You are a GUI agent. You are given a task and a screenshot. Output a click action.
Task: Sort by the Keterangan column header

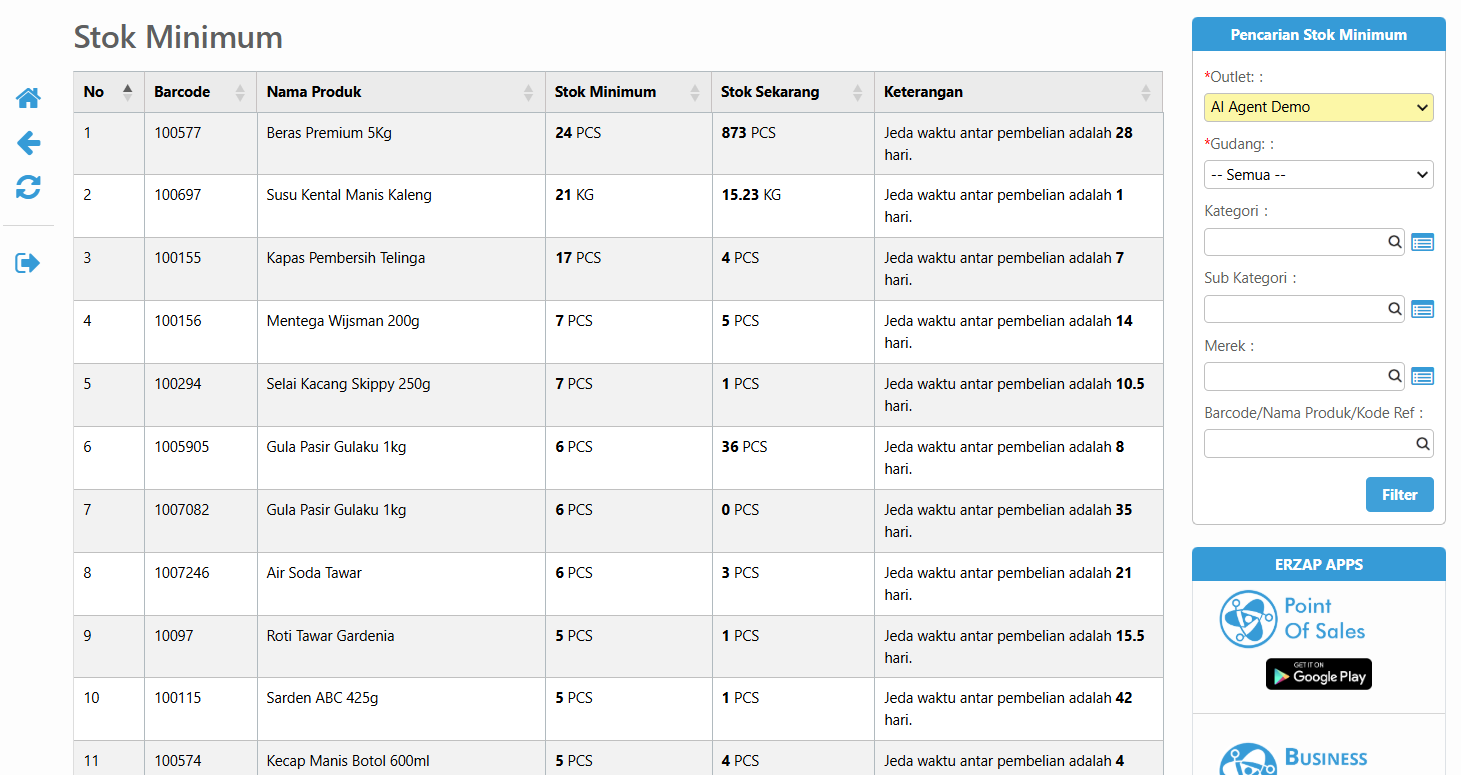(1017, 92)
